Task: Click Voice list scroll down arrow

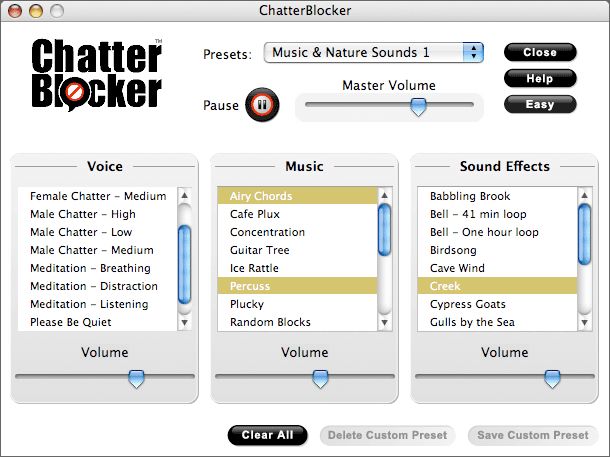Action: pos(185,322)
